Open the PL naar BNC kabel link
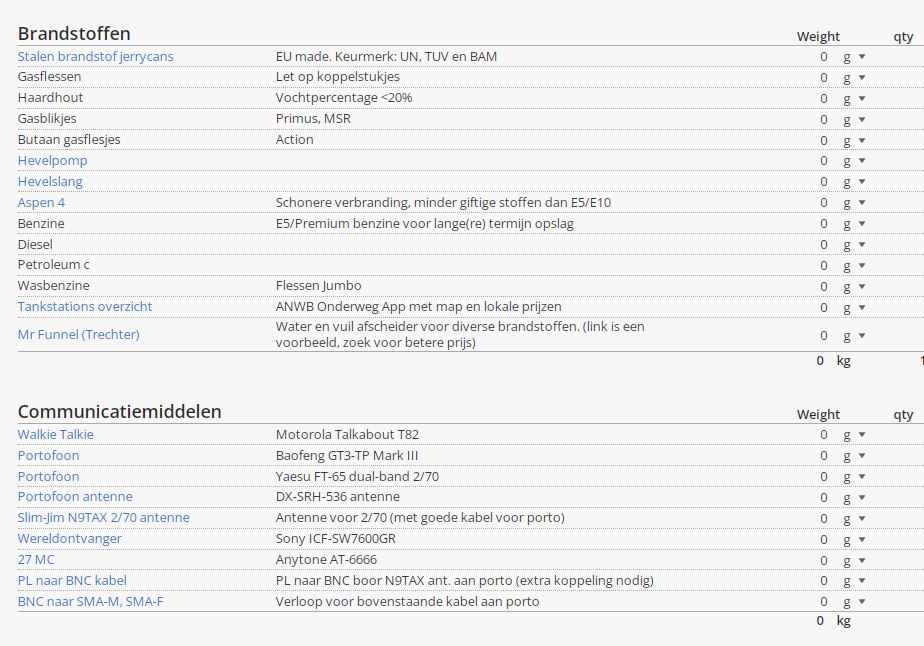 coord(72,580)
